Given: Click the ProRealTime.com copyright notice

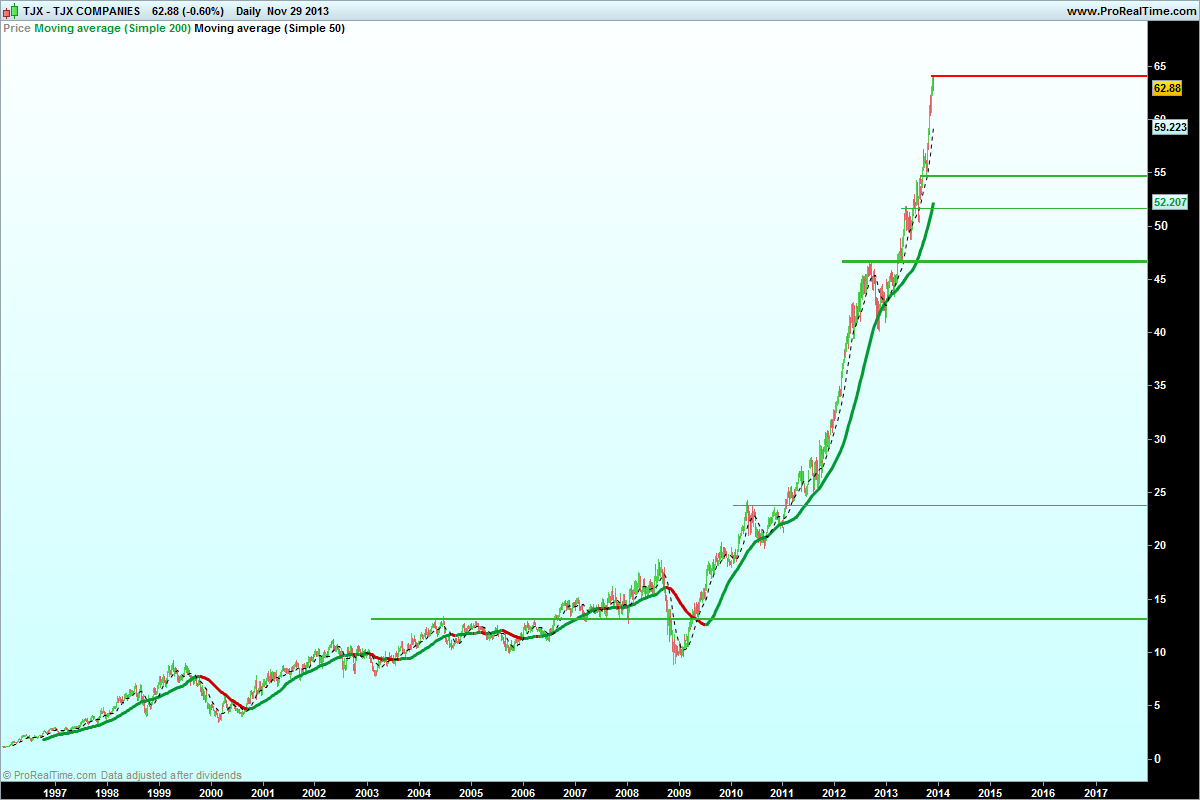Looking at the screenshot, I should click(x=121, y=775).
